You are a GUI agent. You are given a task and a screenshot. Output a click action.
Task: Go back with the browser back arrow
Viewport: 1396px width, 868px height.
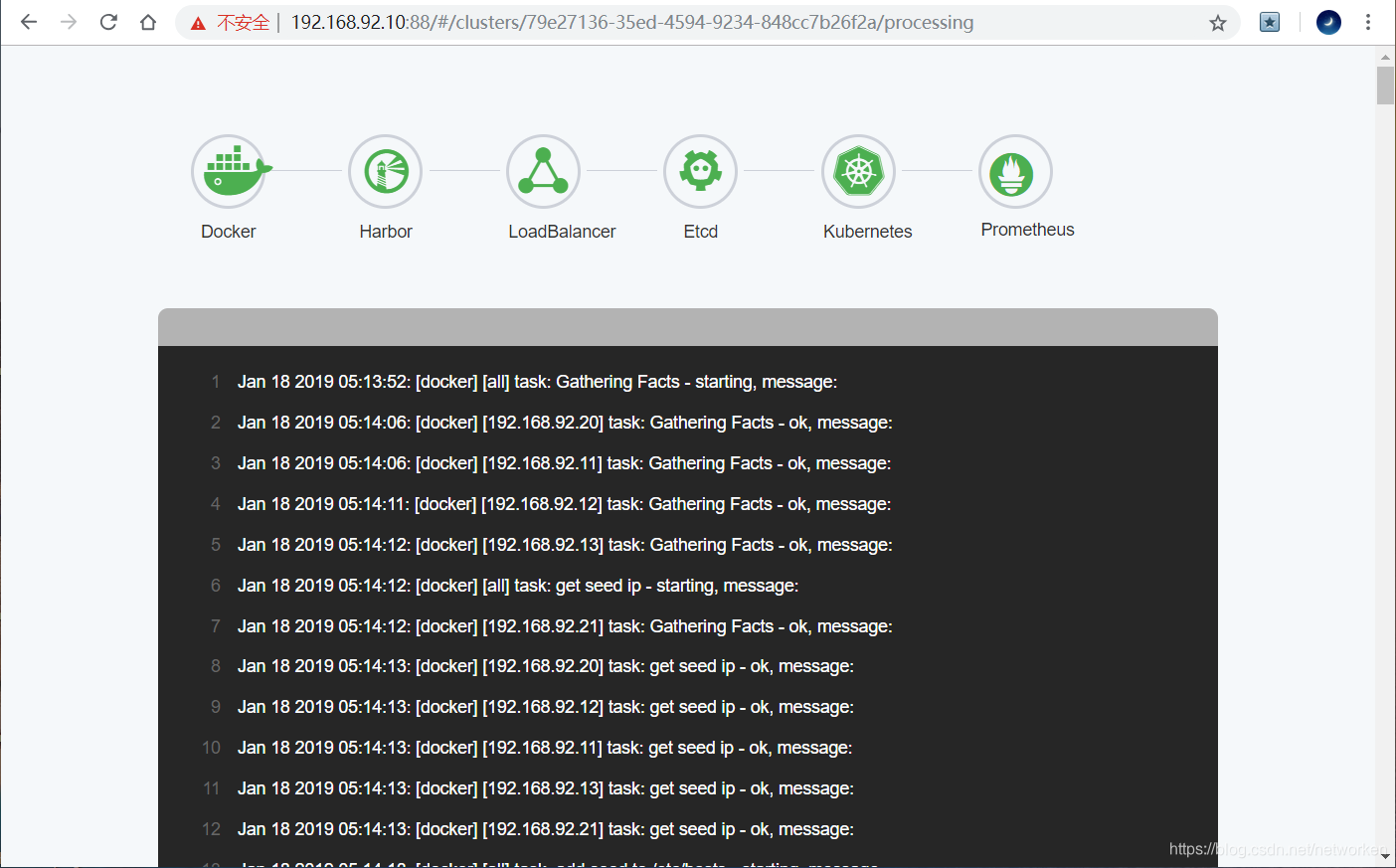29,22
